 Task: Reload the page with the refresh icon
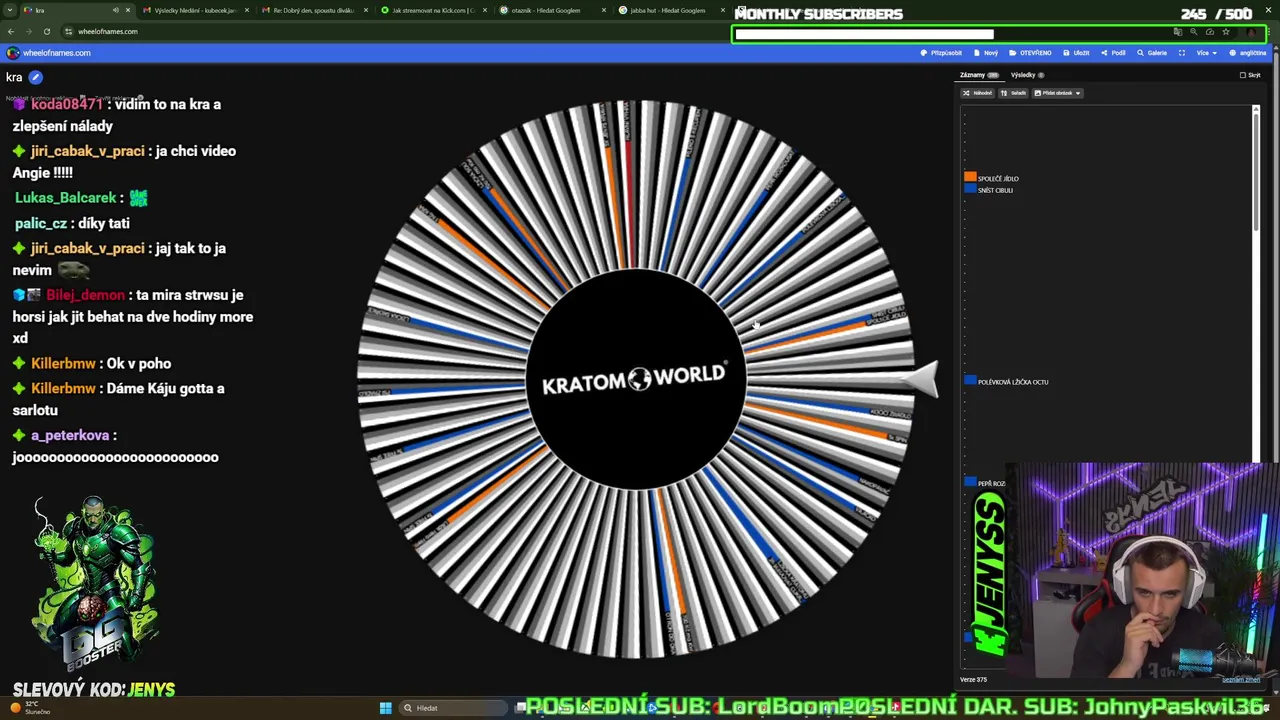46,31
